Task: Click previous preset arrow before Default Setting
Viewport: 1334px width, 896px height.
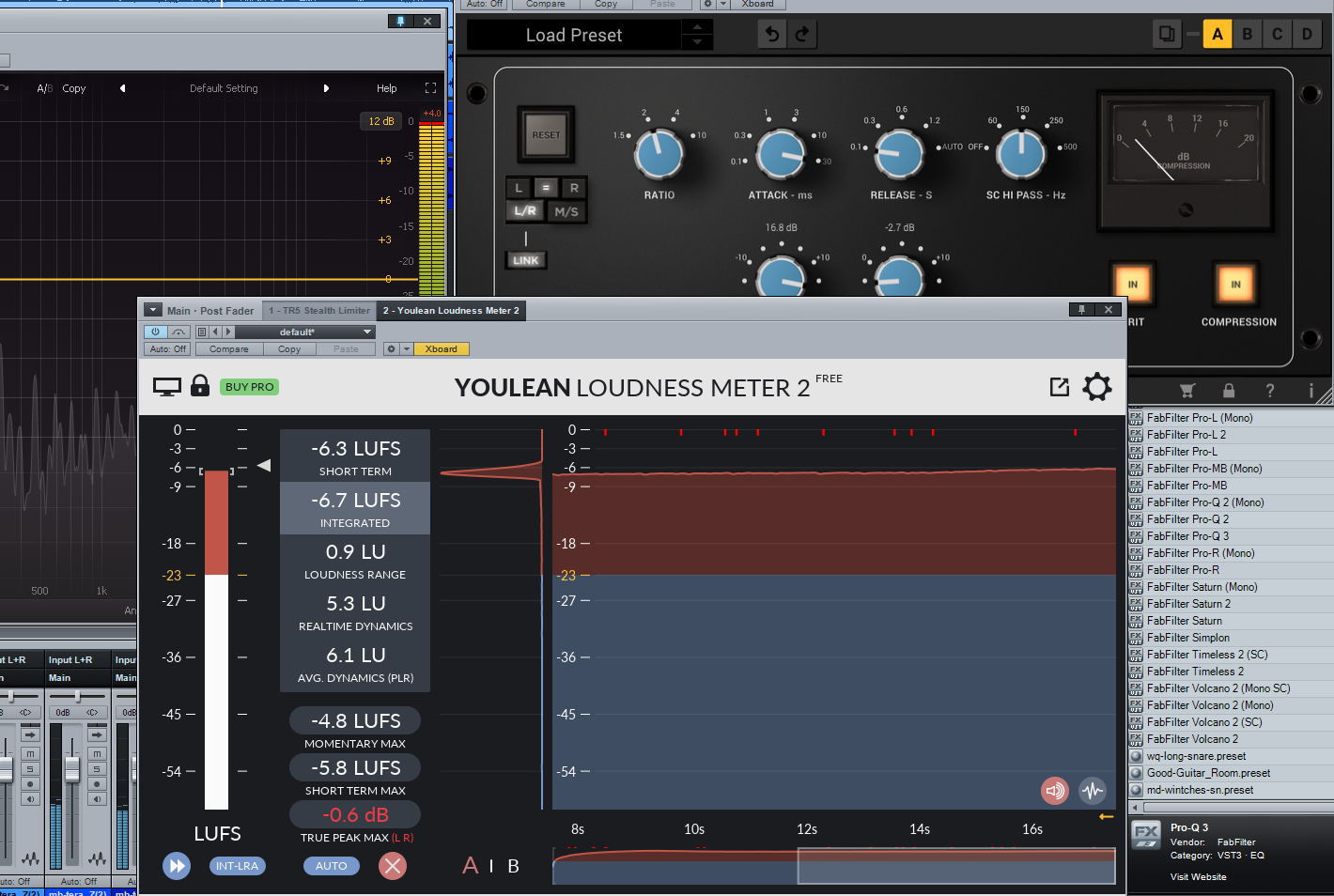Action: [x=122, y=88]
